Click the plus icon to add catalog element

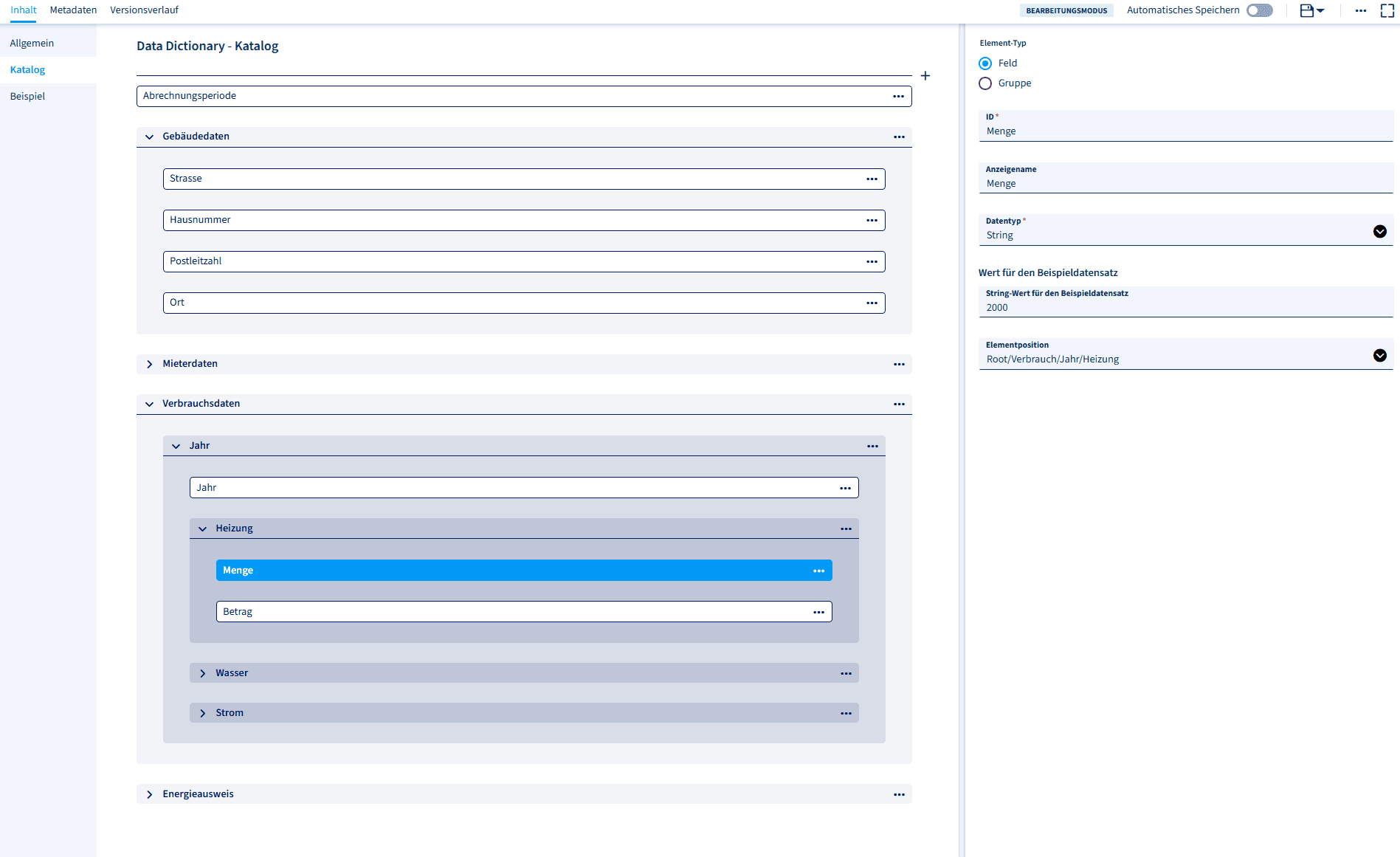point(925,76)
